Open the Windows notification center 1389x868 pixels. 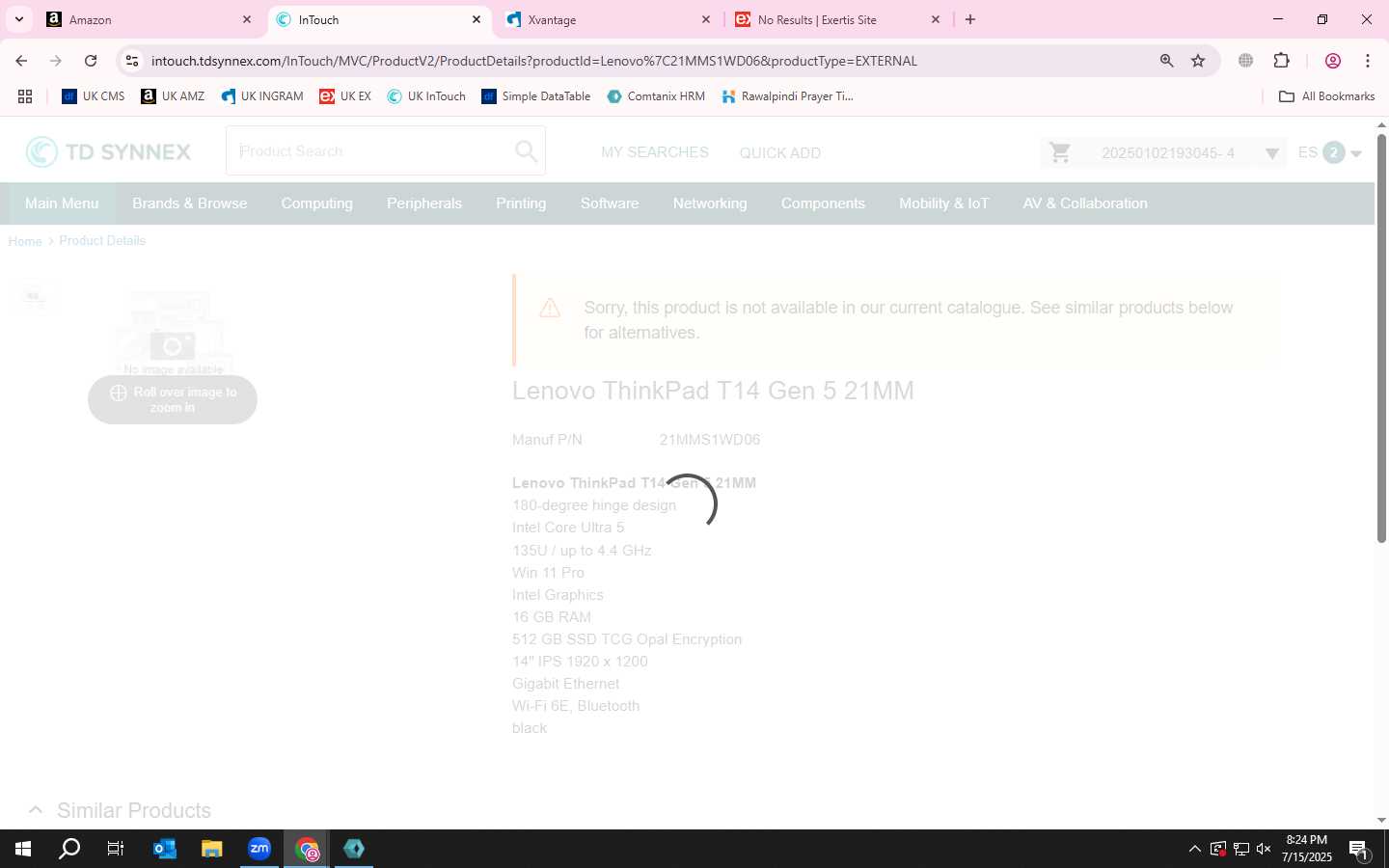1360,850
